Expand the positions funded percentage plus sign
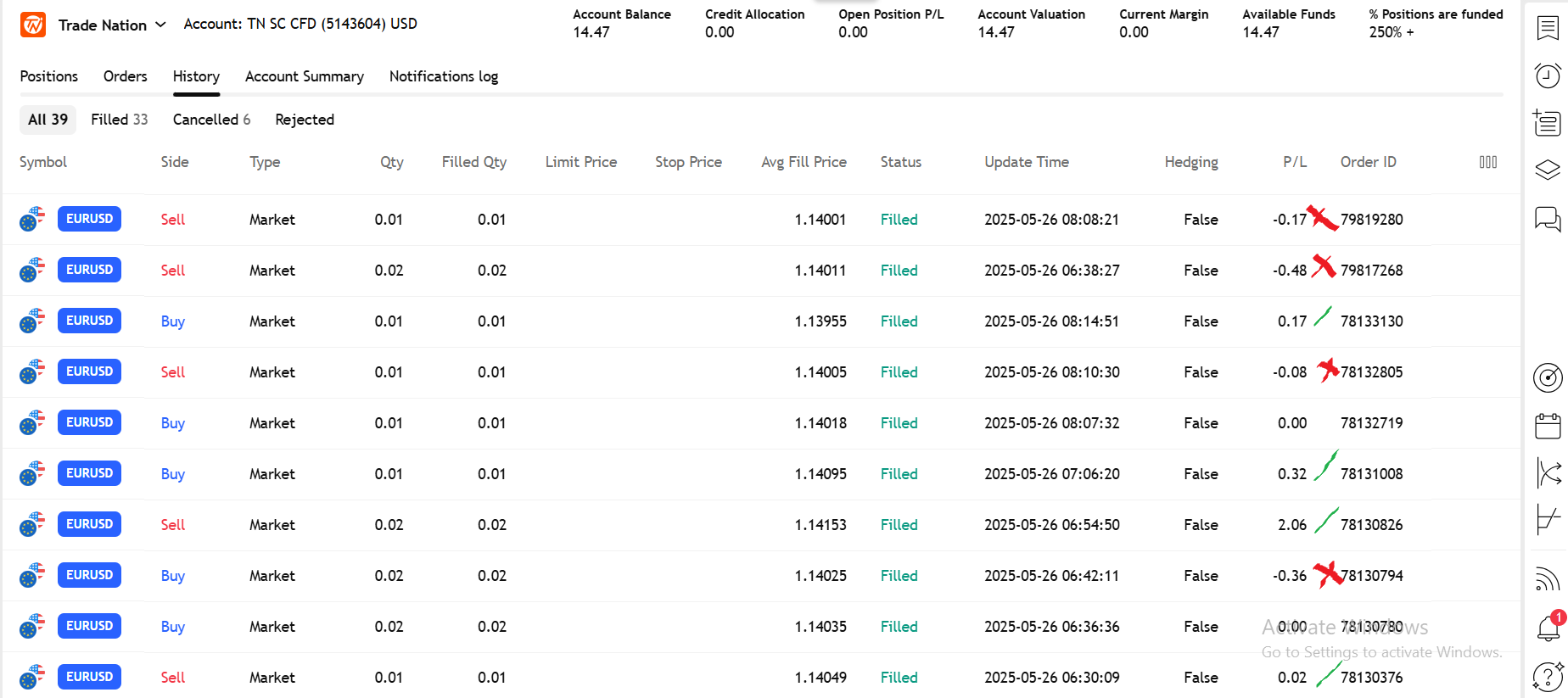This screenshot has height=698, width=1568. coord(1410,32)
